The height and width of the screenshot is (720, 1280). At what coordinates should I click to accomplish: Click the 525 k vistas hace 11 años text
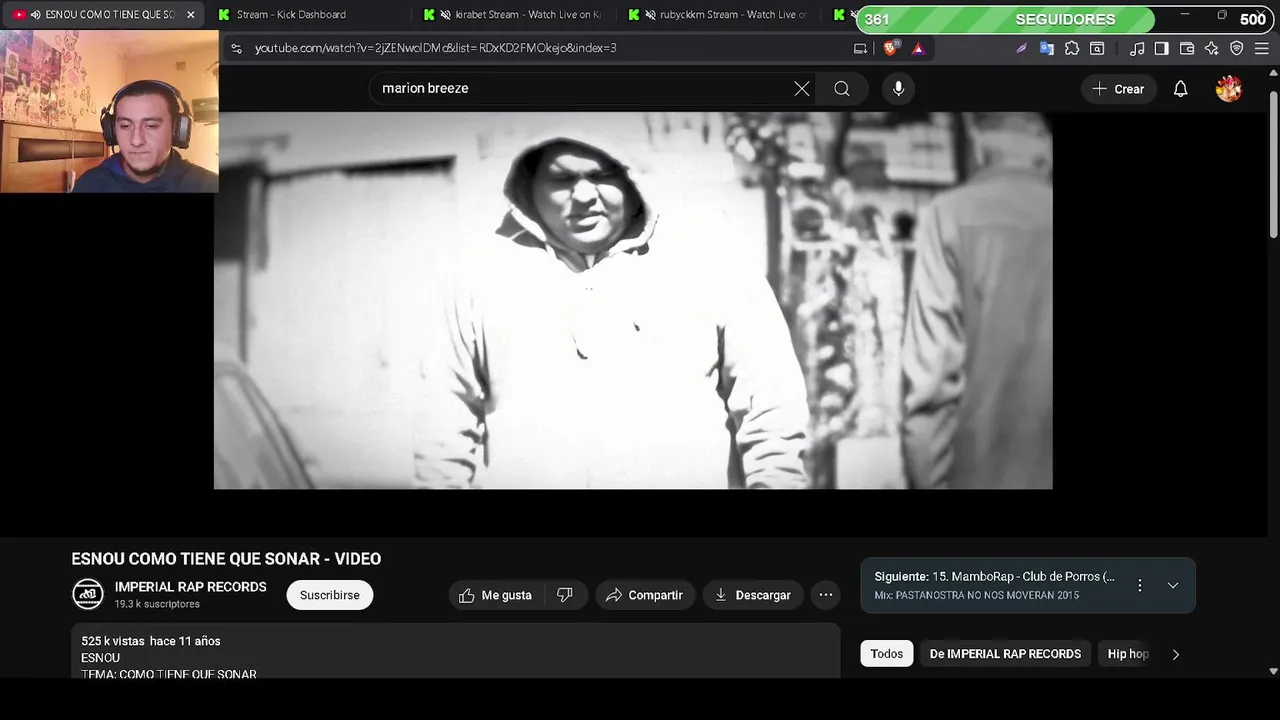click(151, 641)
